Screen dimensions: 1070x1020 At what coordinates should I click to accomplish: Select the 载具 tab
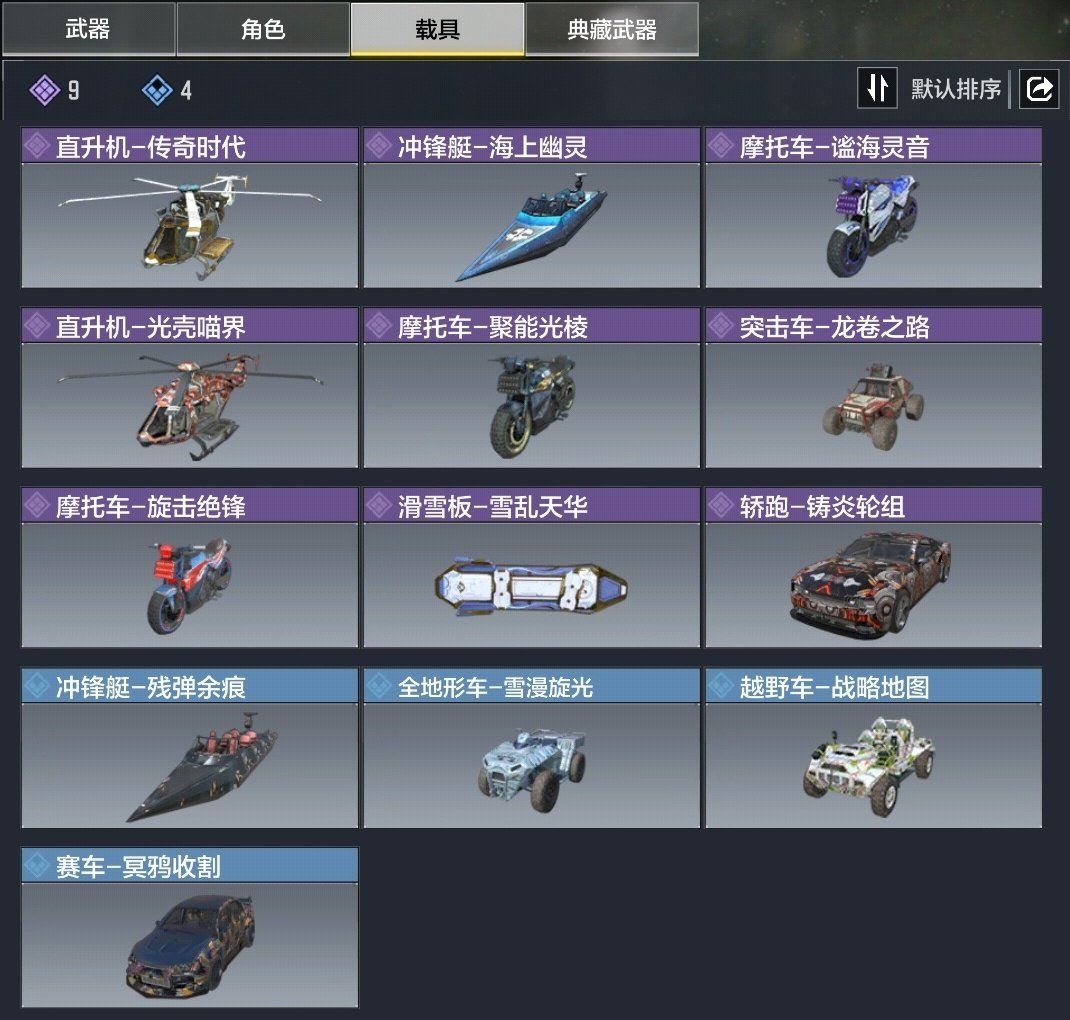pyautogui.click(x=437, y=29)
